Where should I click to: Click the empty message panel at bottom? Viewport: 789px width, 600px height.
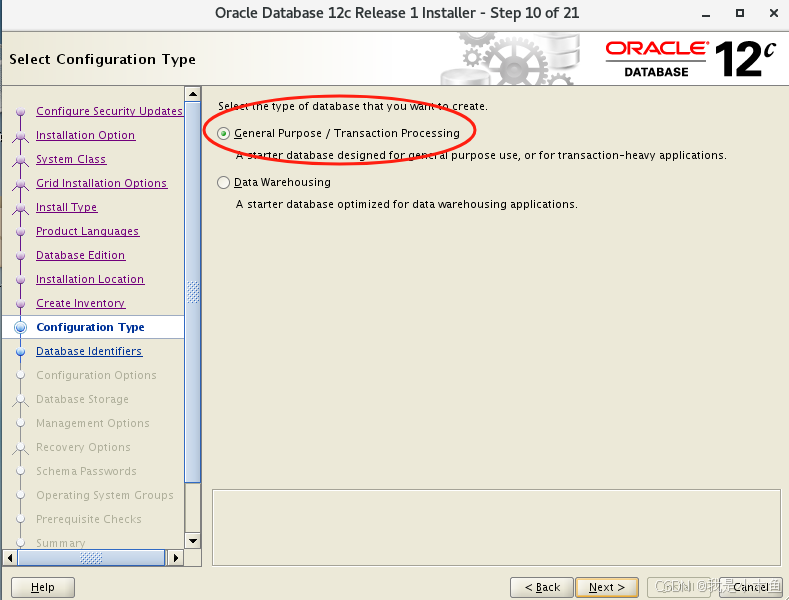(x=496, y=528)
